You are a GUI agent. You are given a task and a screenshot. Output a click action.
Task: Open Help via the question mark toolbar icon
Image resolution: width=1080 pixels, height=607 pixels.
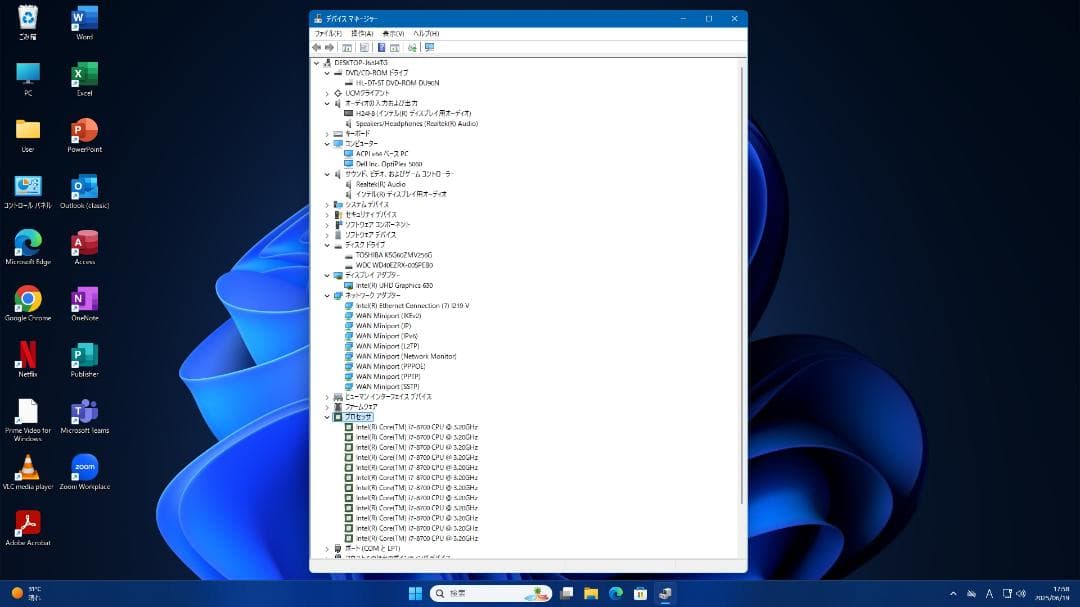[x=382, y=47]
